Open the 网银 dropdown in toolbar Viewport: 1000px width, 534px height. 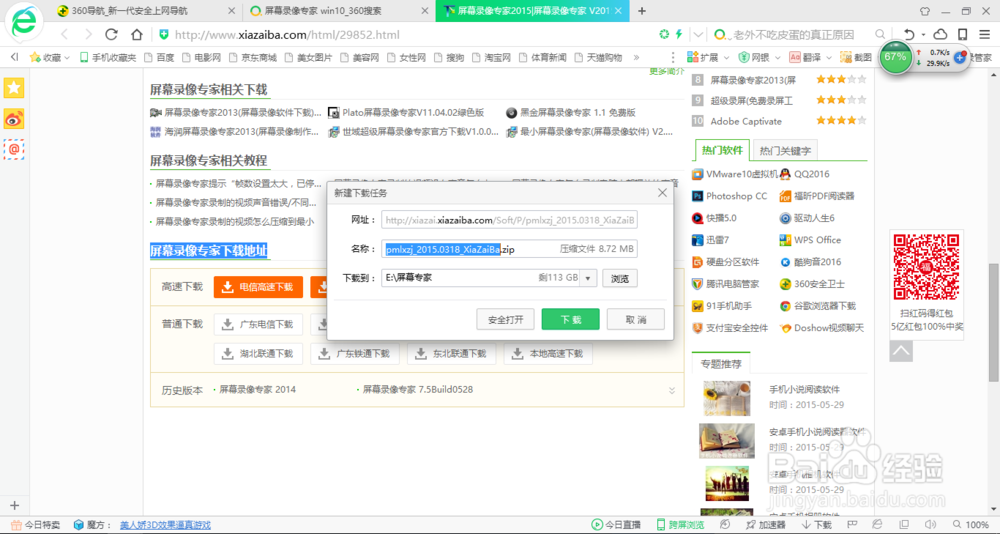[759, 57]
